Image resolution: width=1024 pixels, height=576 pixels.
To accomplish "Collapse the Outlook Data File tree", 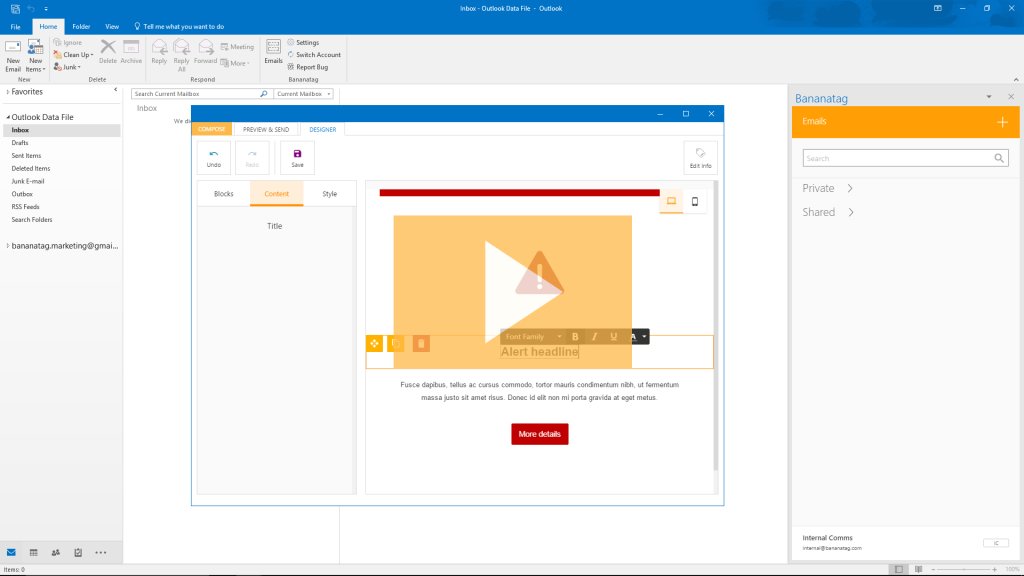I will pos(8,117).
